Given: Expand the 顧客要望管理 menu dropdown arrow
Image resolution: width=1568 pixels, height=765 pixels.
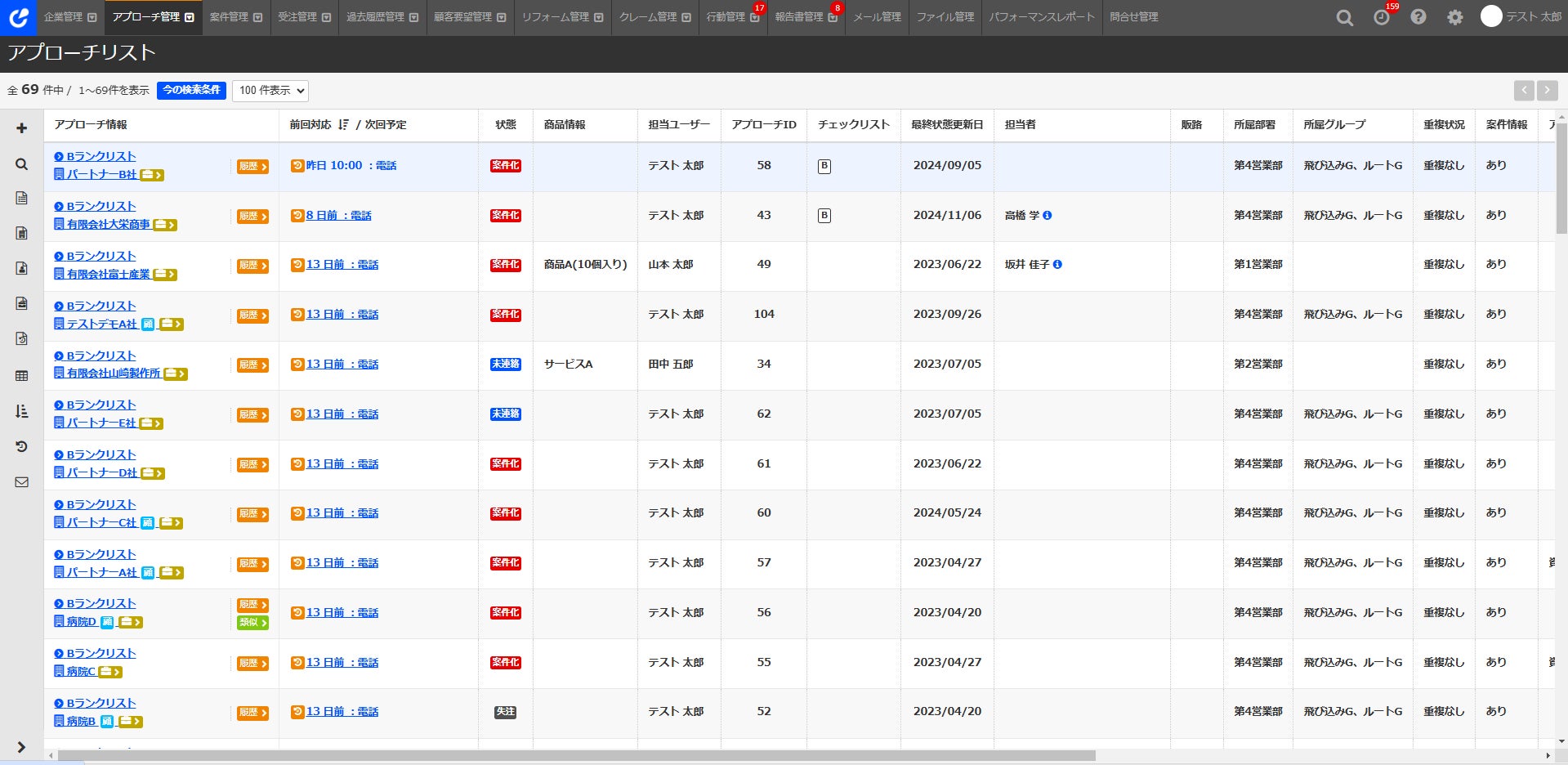Looking at the screenshot, I should pos(501,17).
